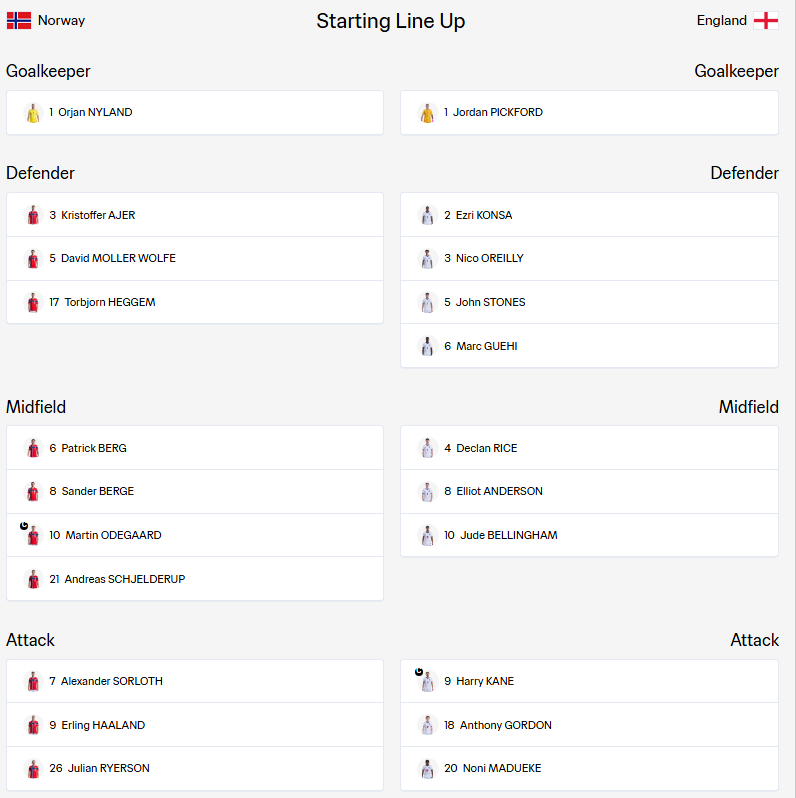Open Andreas SCHJELDERUP player entry

(195, 579)
